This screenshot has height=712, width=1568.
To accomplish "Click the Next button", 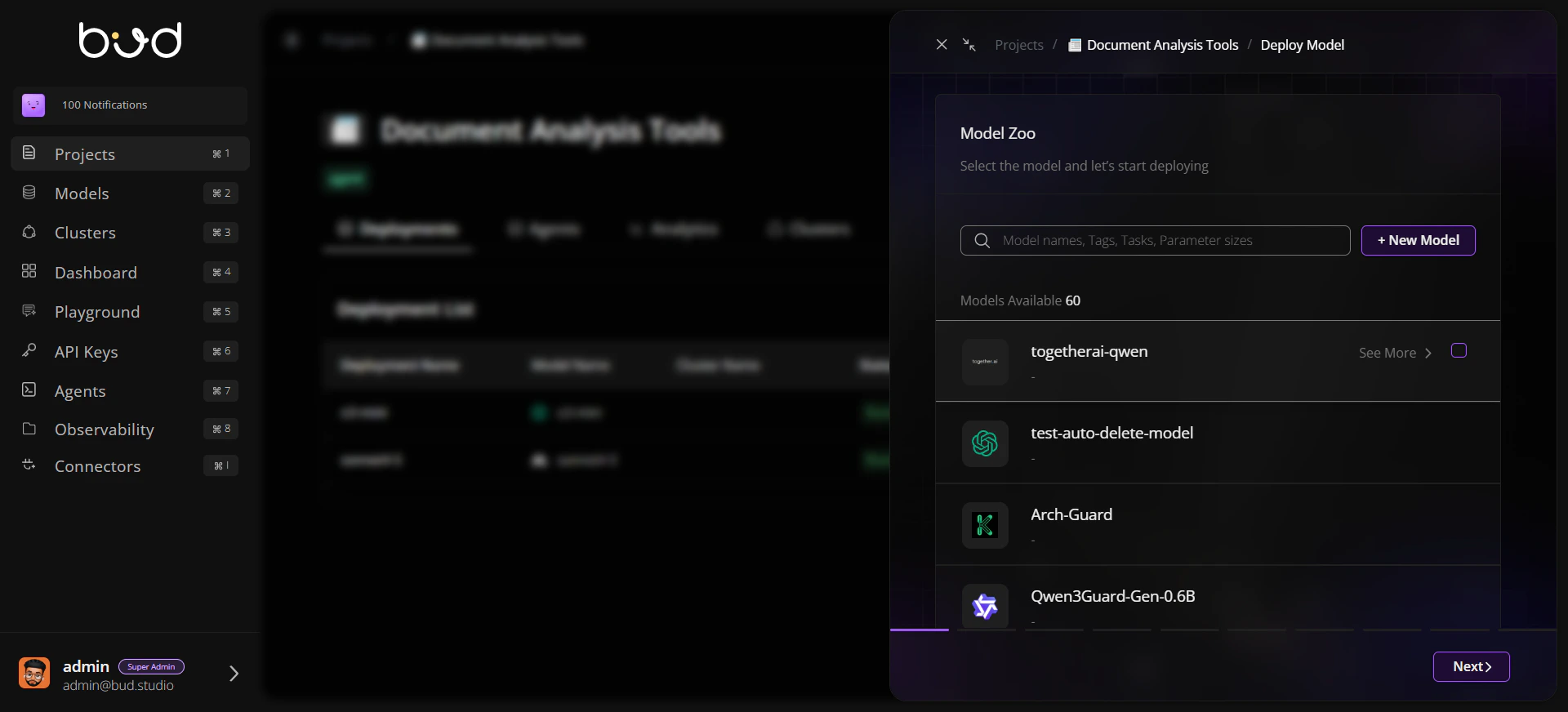I will (x=1471, y=666).
